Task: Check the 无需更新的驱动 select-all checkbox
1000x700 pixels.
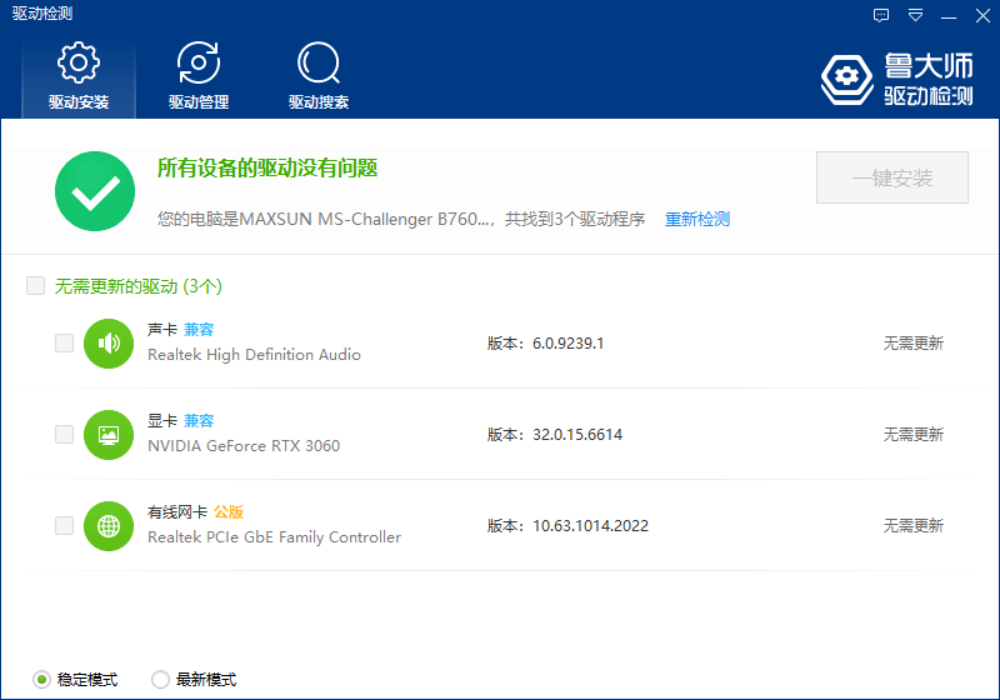Action: pyautogui.click(x=36, y=286)
